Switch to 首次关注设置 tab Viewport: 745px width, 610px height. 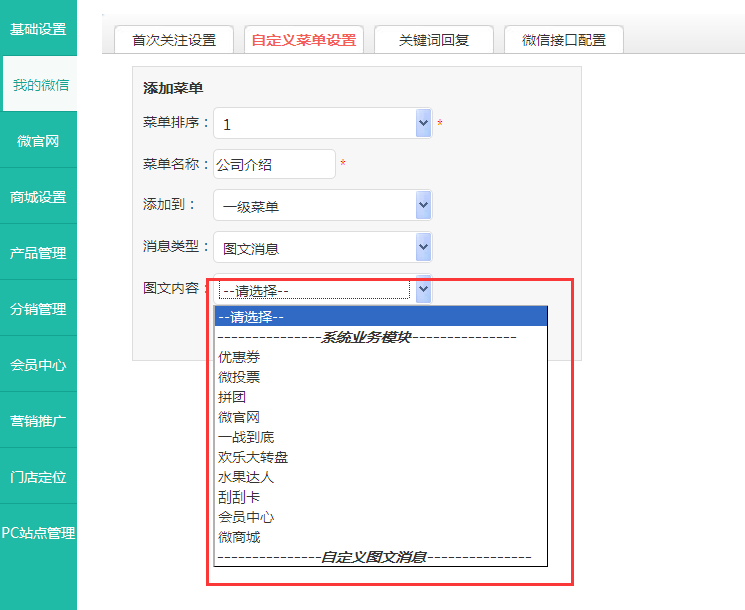point(174,40)
